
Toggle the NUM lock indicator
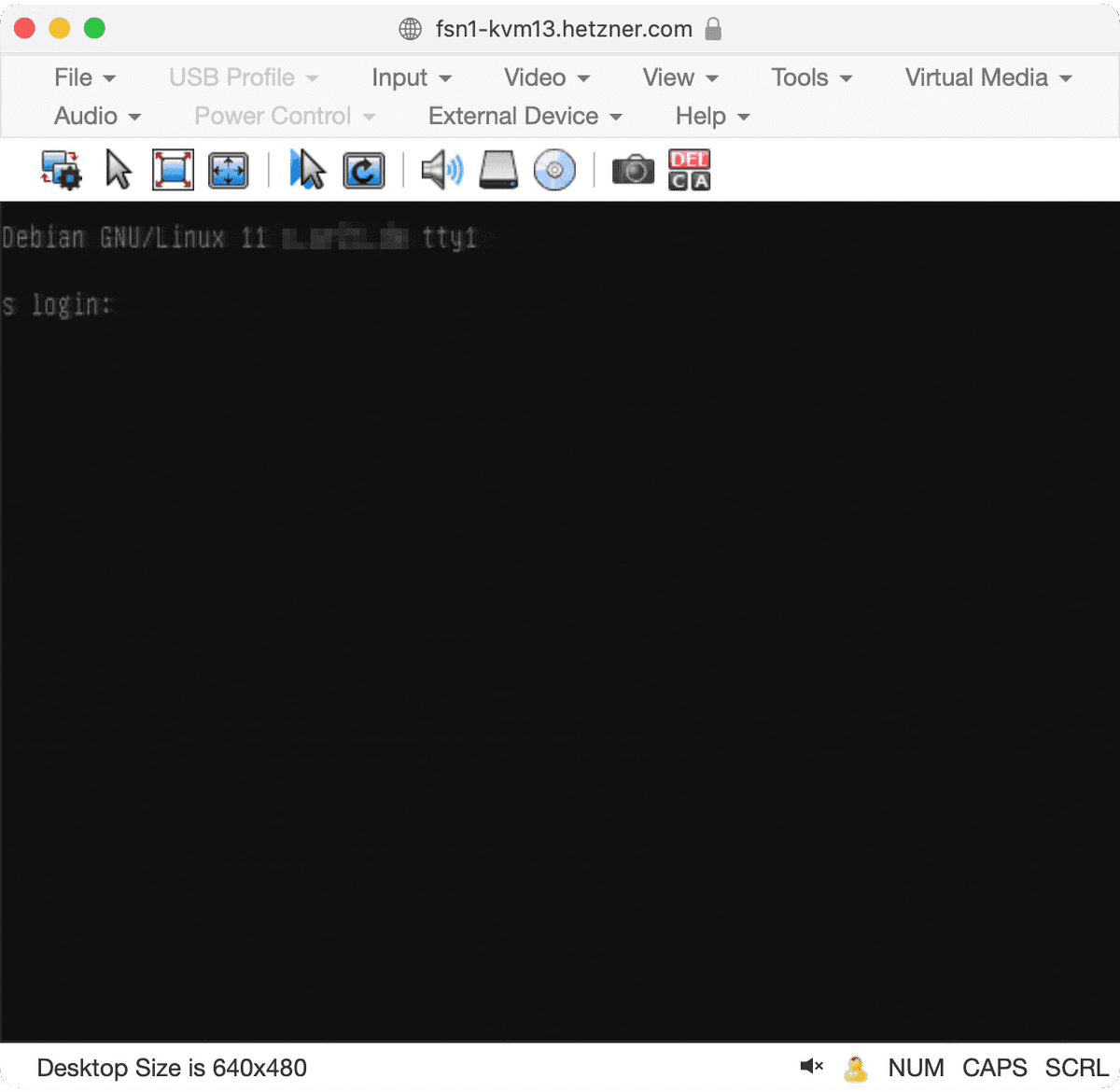pyautogui.click(x=917, y=1067)
